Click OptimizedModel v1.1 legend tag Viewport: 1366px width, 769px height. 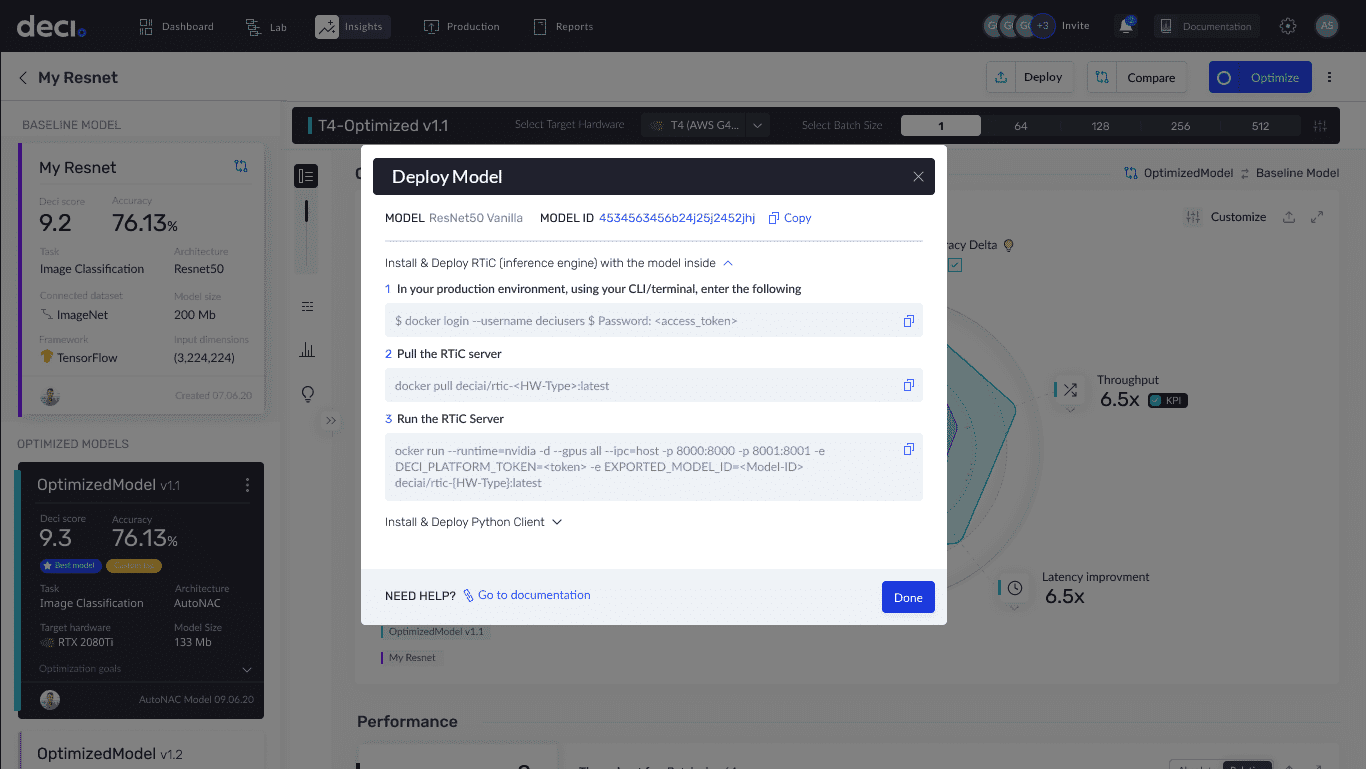click(x=434, y=632)
